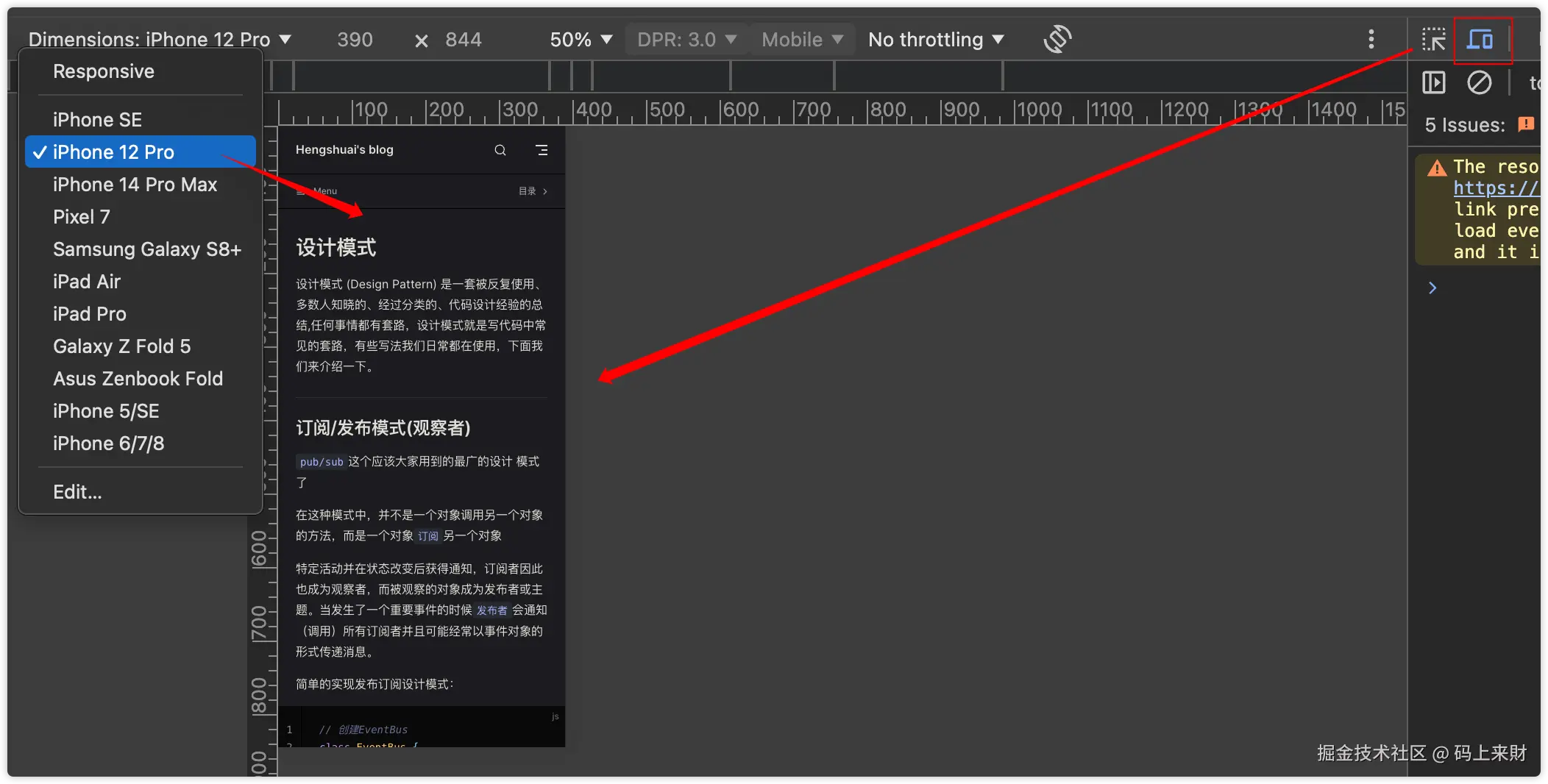Click the 5 Issues label

[1465, 124]
